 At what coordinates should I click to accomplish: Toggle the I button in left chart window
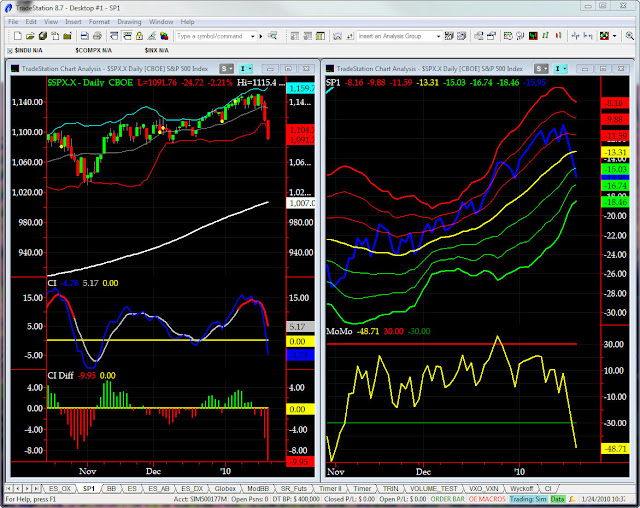tap(246, 69)
